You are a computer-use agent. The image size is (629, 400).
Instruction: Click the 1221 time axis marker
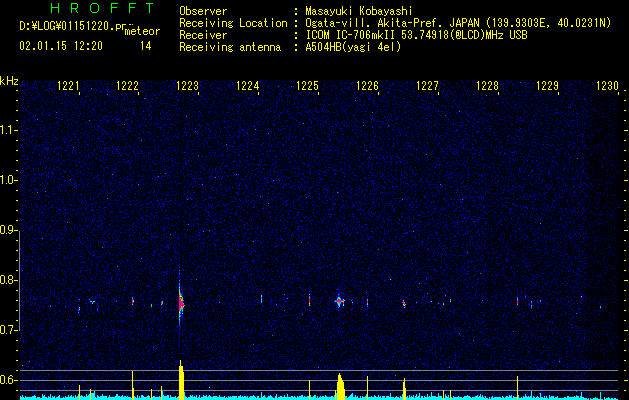[x=68, y=85]
